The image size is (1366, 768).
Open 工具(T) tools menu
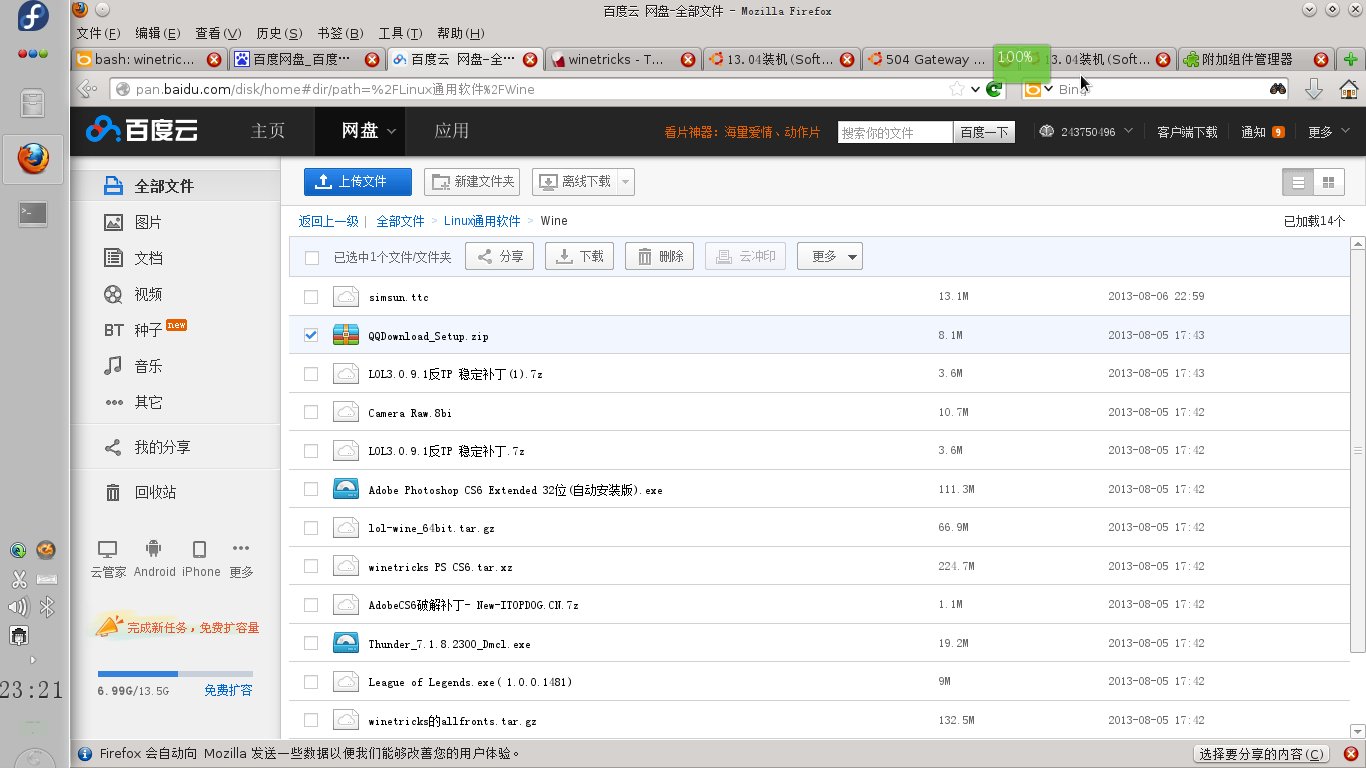pyautogui.click(x=400, y=33)
